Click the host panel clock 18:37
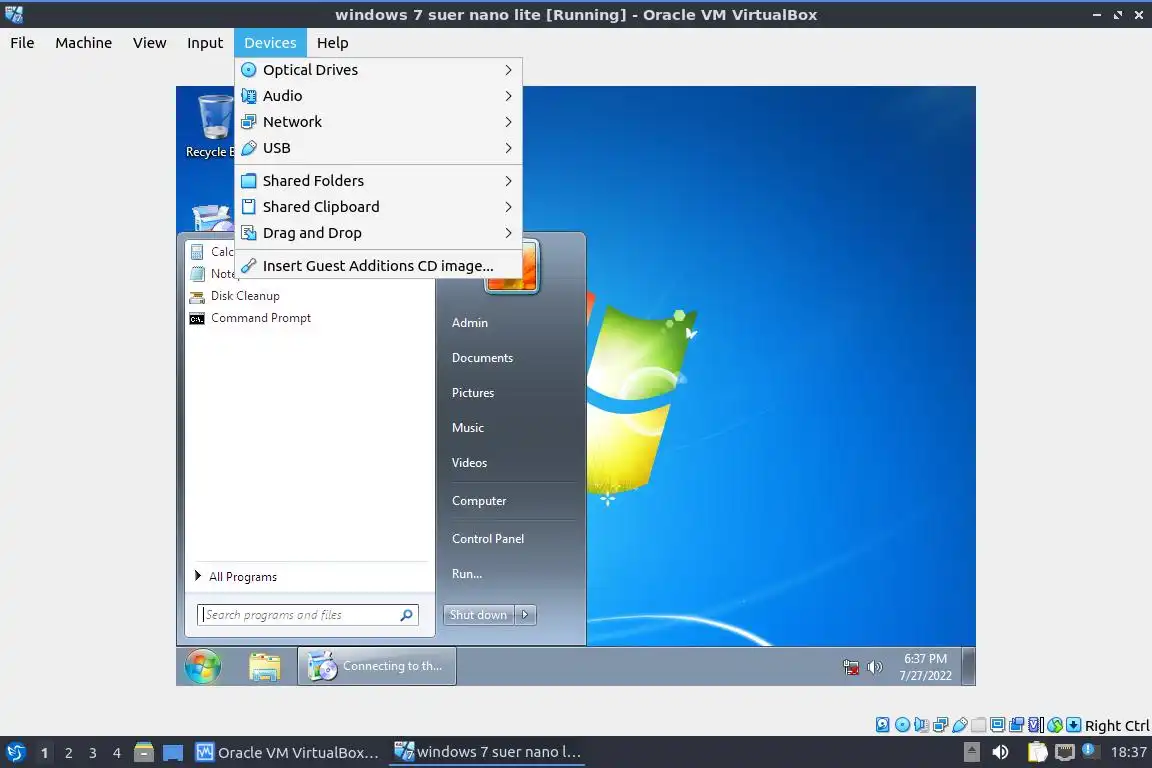This screenshot has height=768, width=1152. tap(1128, 752)
